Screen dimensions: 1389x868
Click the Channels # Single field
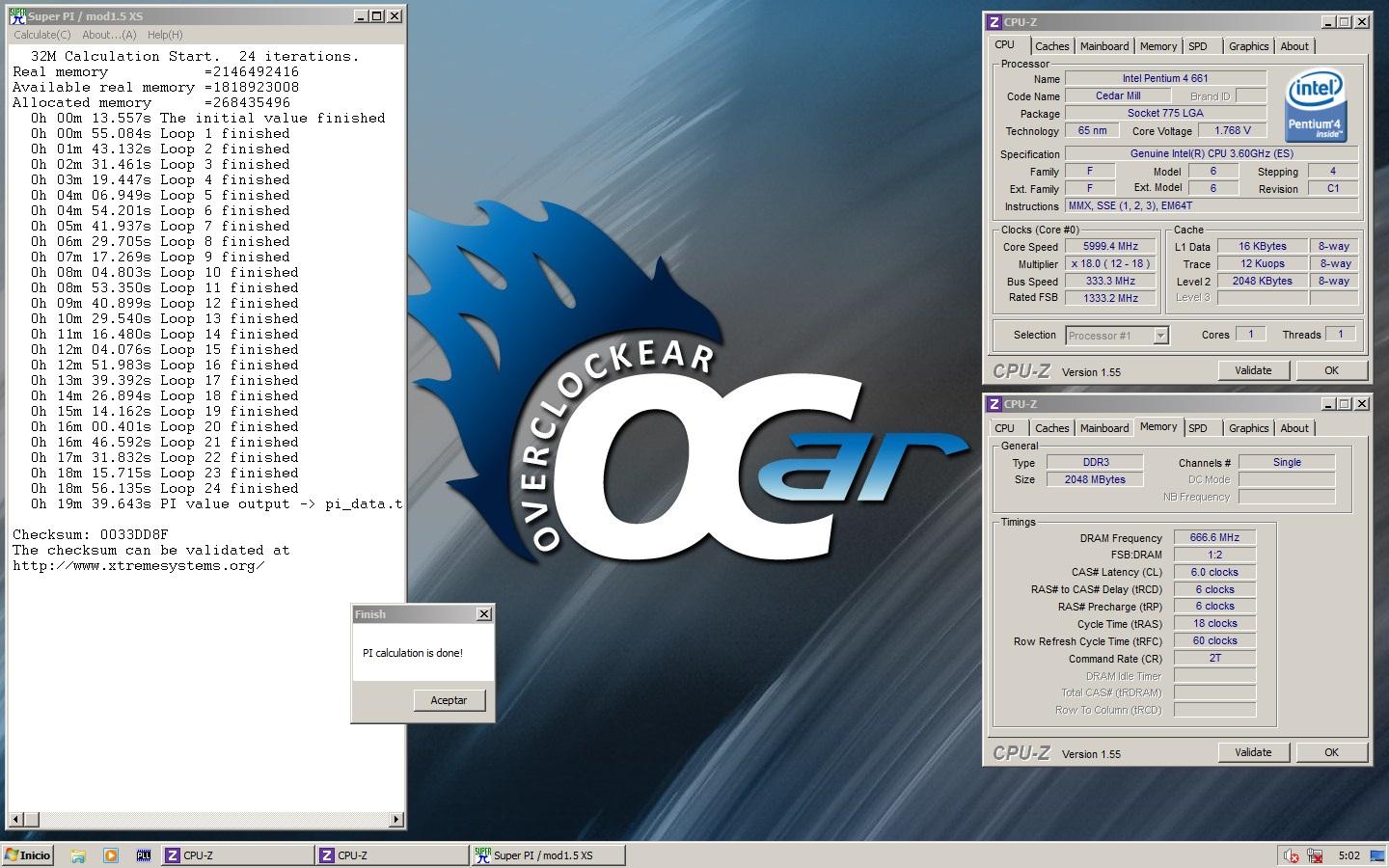[x=1287, y=462]
